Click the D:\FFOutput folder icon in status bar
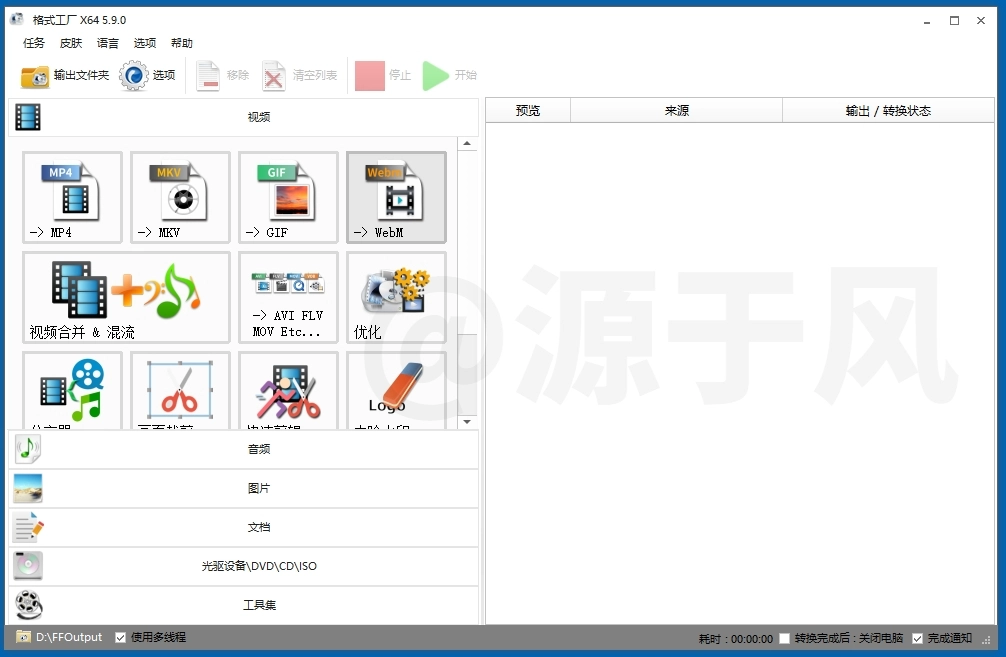Image resolution: width=1006 pixels, height=657 pixels. point(23,636)
